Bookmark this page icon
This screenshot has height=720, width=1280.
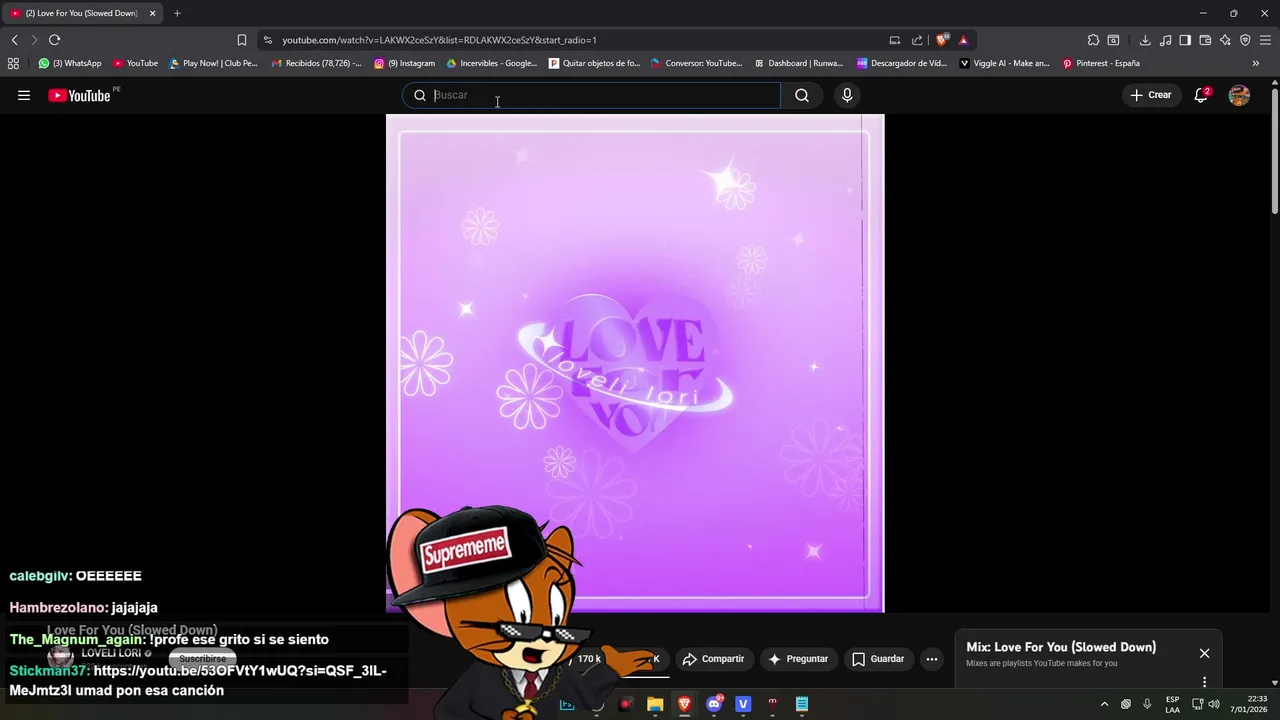coord(241,40)
